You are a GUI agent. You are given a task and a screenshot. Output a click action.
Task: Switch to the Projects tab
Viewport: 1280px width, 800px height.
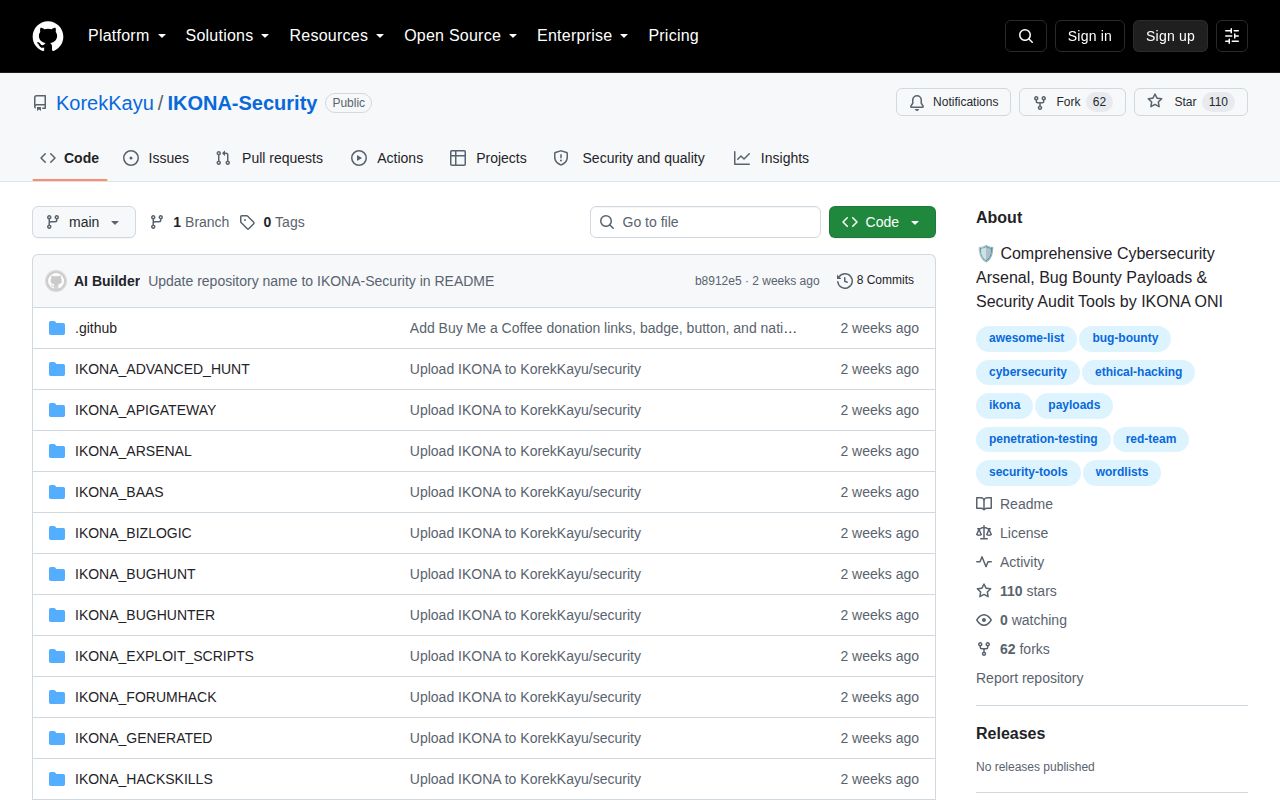488,158
